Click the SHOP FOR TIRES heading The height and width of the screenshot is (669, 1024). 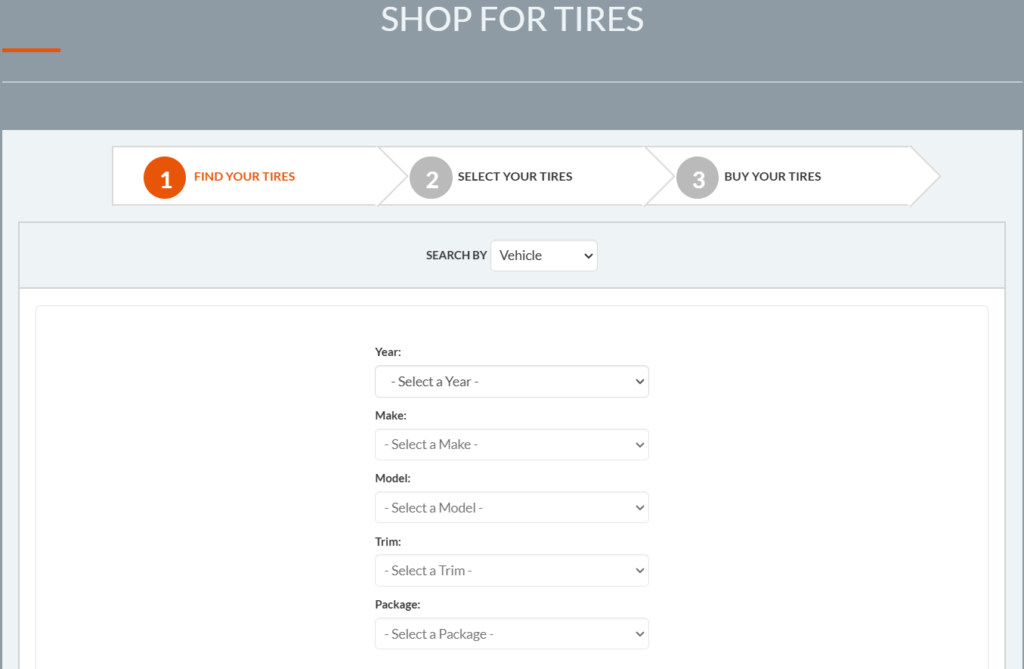point(512,19)
